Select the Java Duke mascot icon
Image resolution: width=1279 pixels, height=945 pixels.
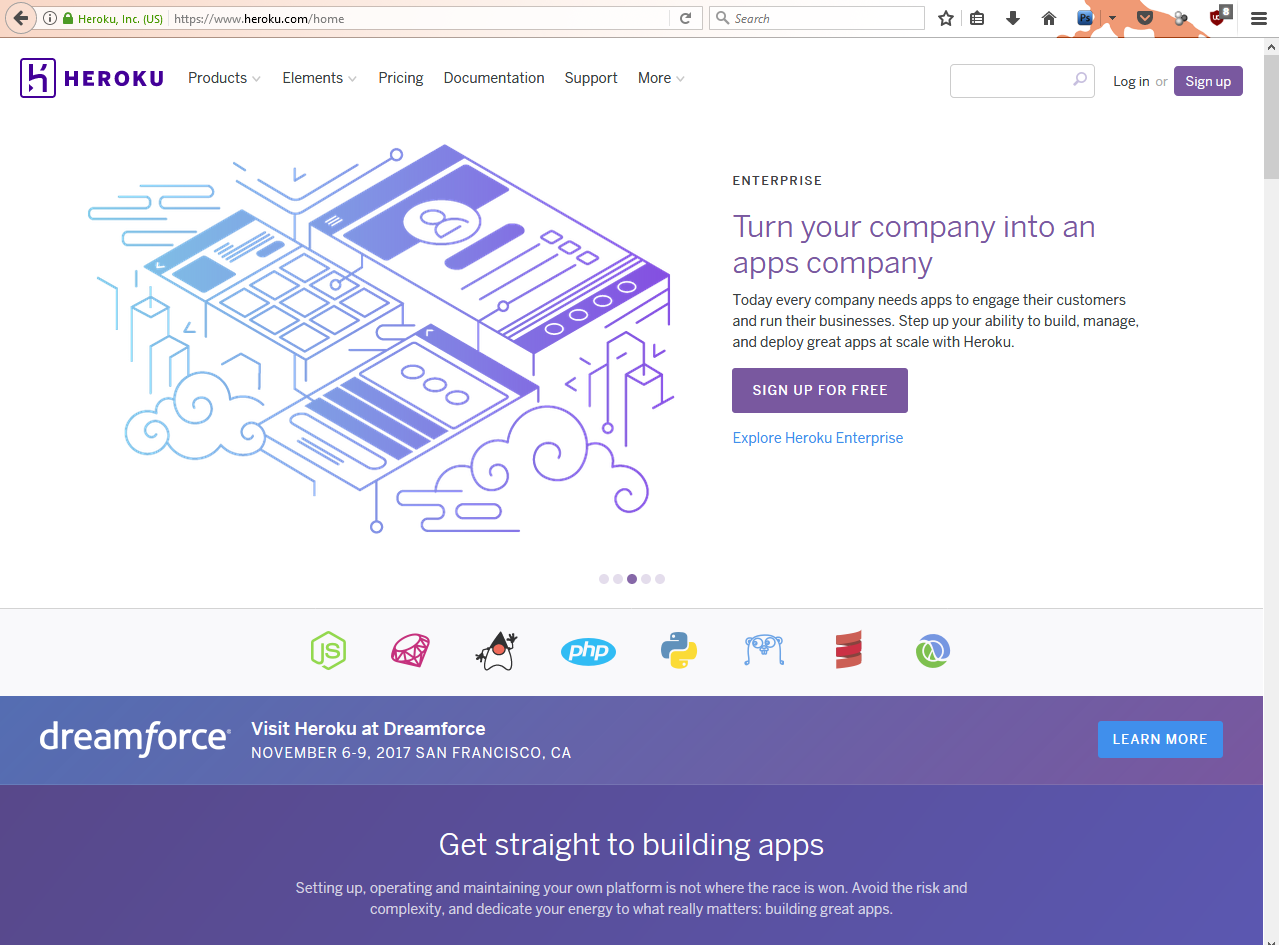click(x=496, y=651)
